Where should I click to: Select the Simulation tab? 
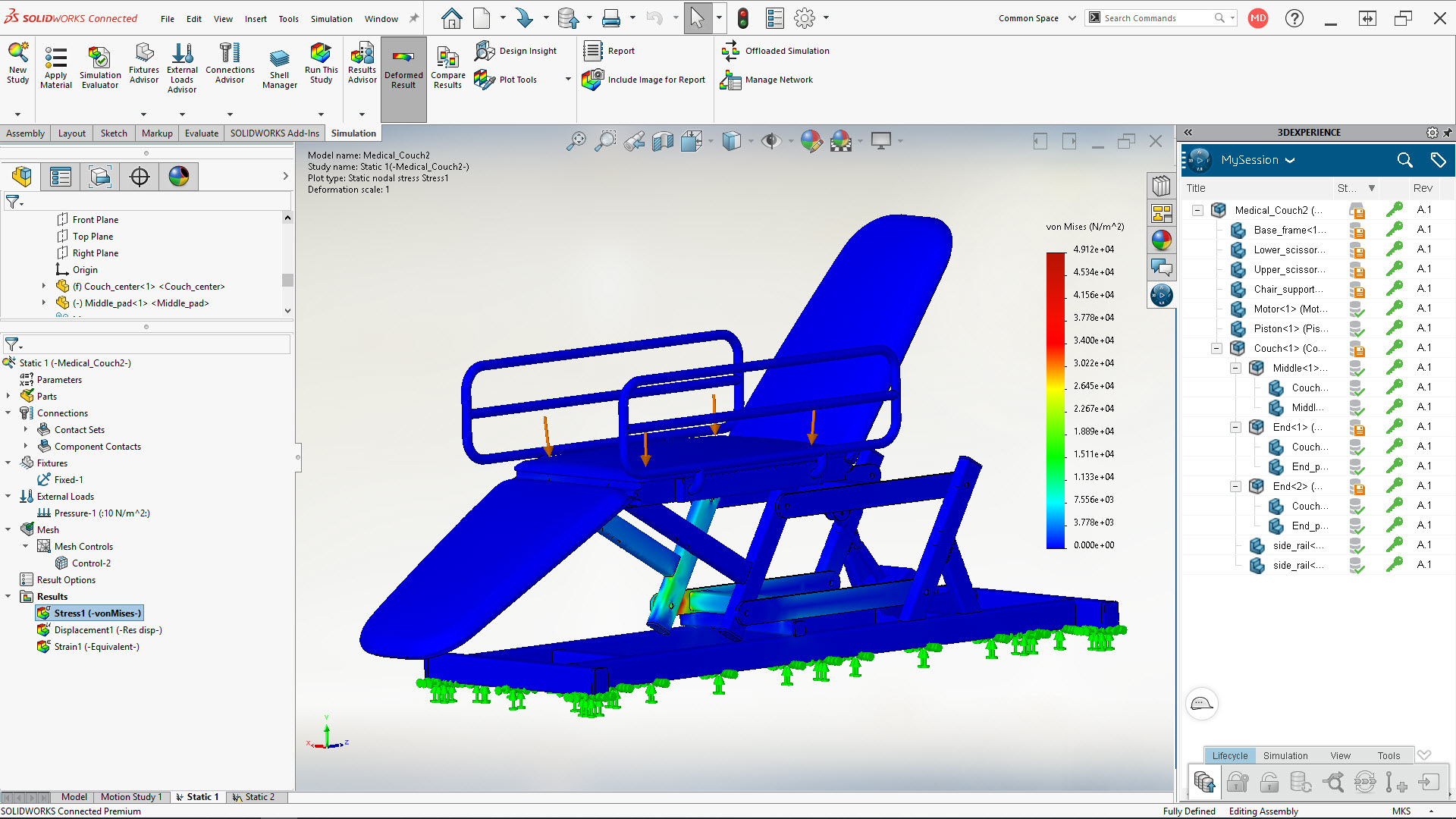coord(352,133)
